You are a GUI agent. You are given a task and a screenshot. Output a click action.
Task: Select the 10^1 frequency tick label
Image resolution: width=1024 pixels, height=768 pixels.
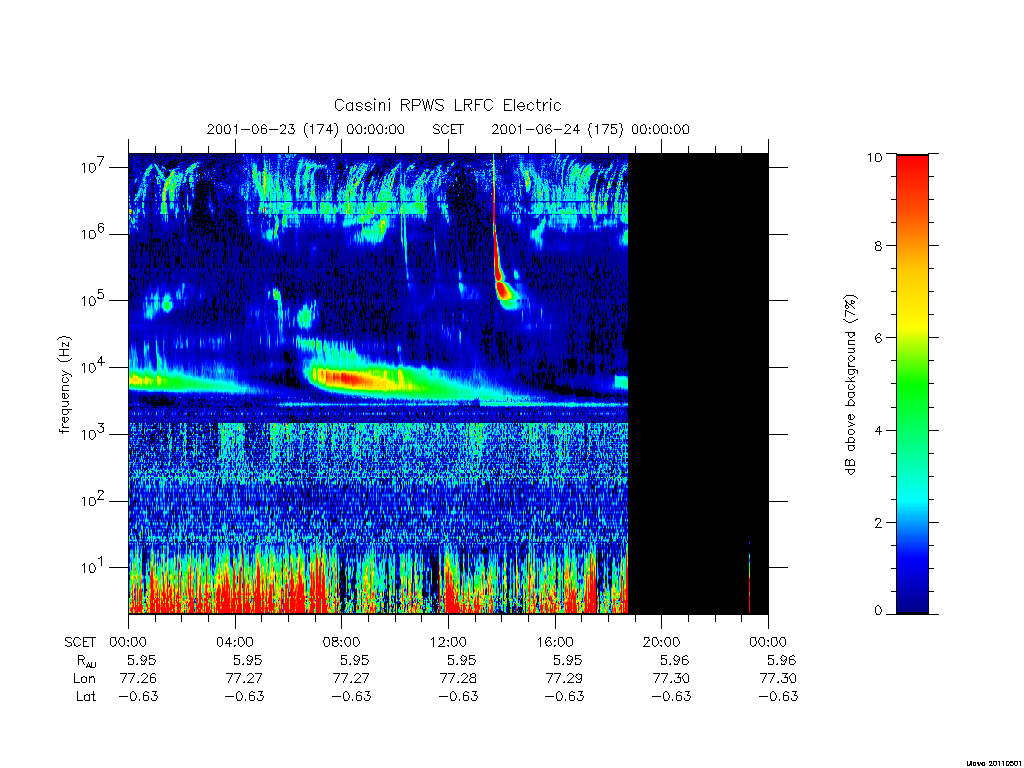95,566
